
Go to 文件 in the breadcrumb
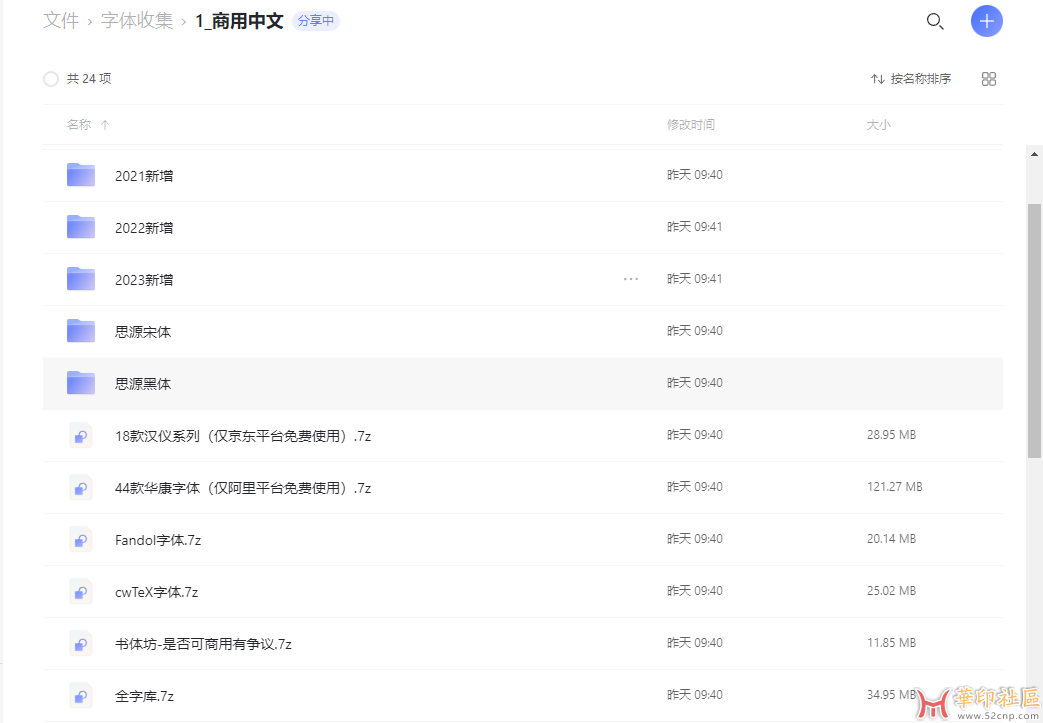(61, 21)
